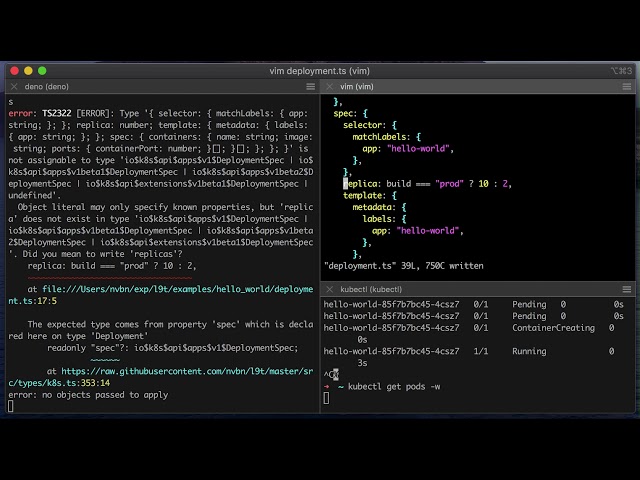Screen dimensions: 640x480
Task: Click the 'kubectl get pods -w' command
Action: 394,387
